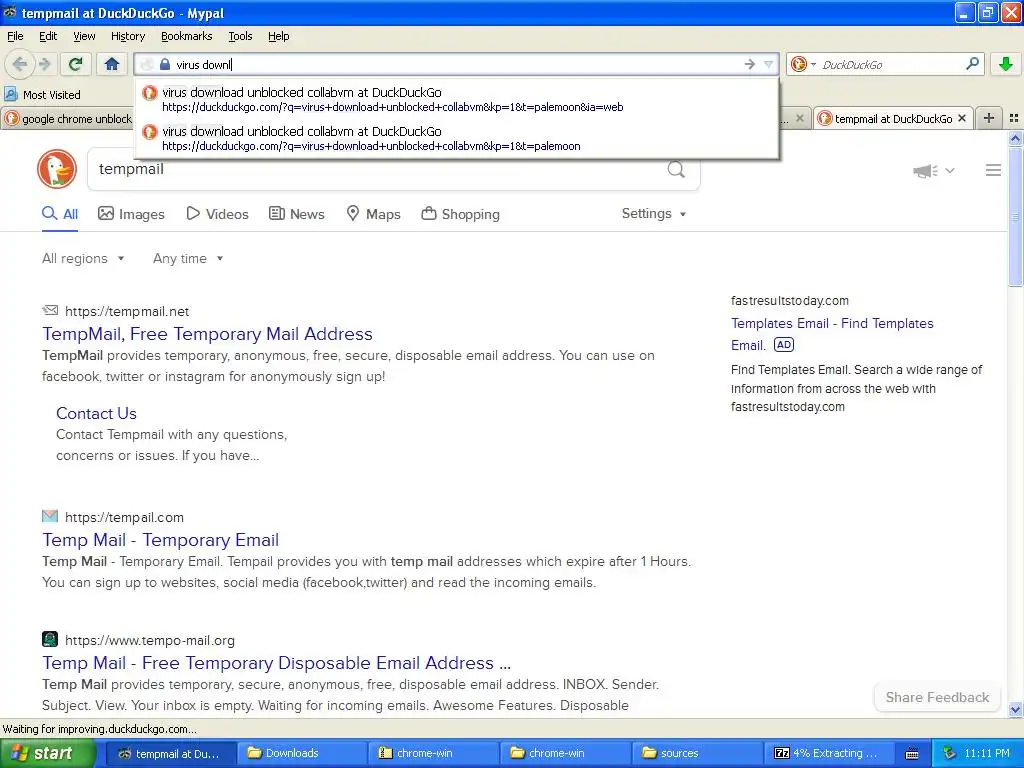This screenshot has height=768, width=1024.
Task: Click the Go arrow in address bar
Action: coord(750,64)
